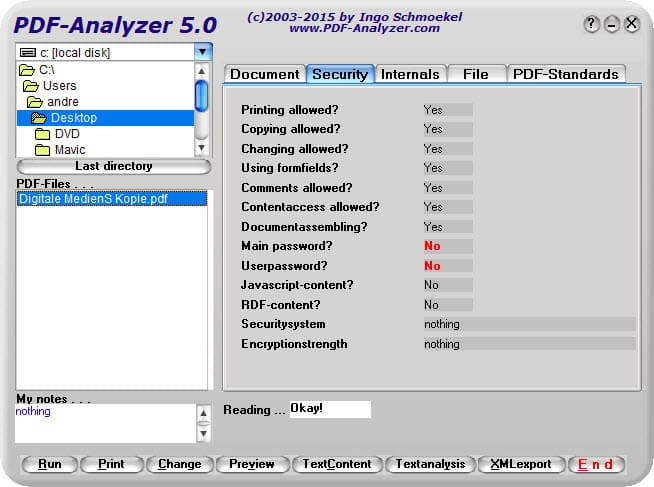Screen dimensions: 654x487
Task: Click the Printing allowed? label
Action: (290, 110)
